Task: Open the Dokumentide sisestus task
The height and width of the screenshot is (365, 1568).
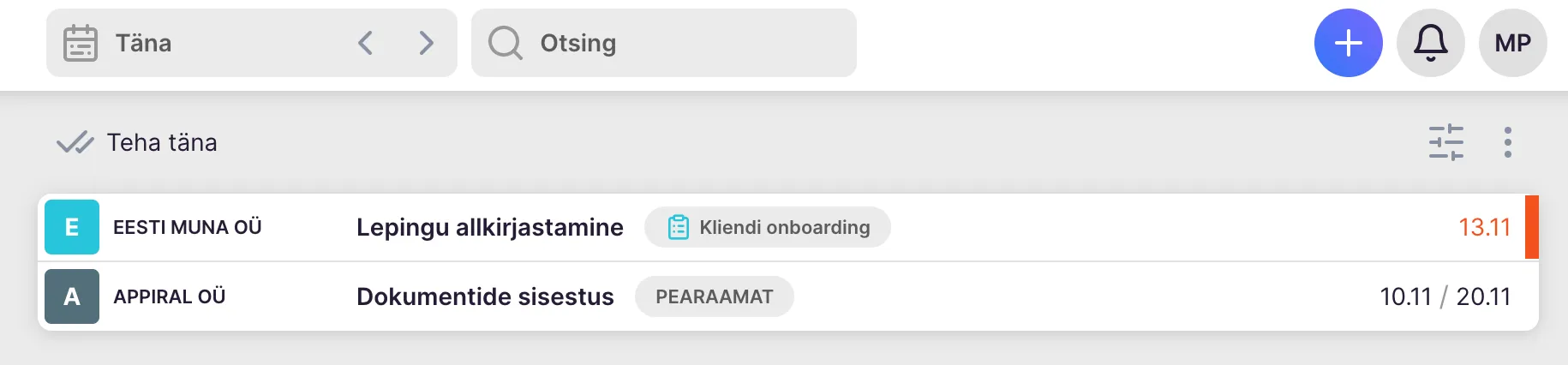Action: click(x=485, y=296)
